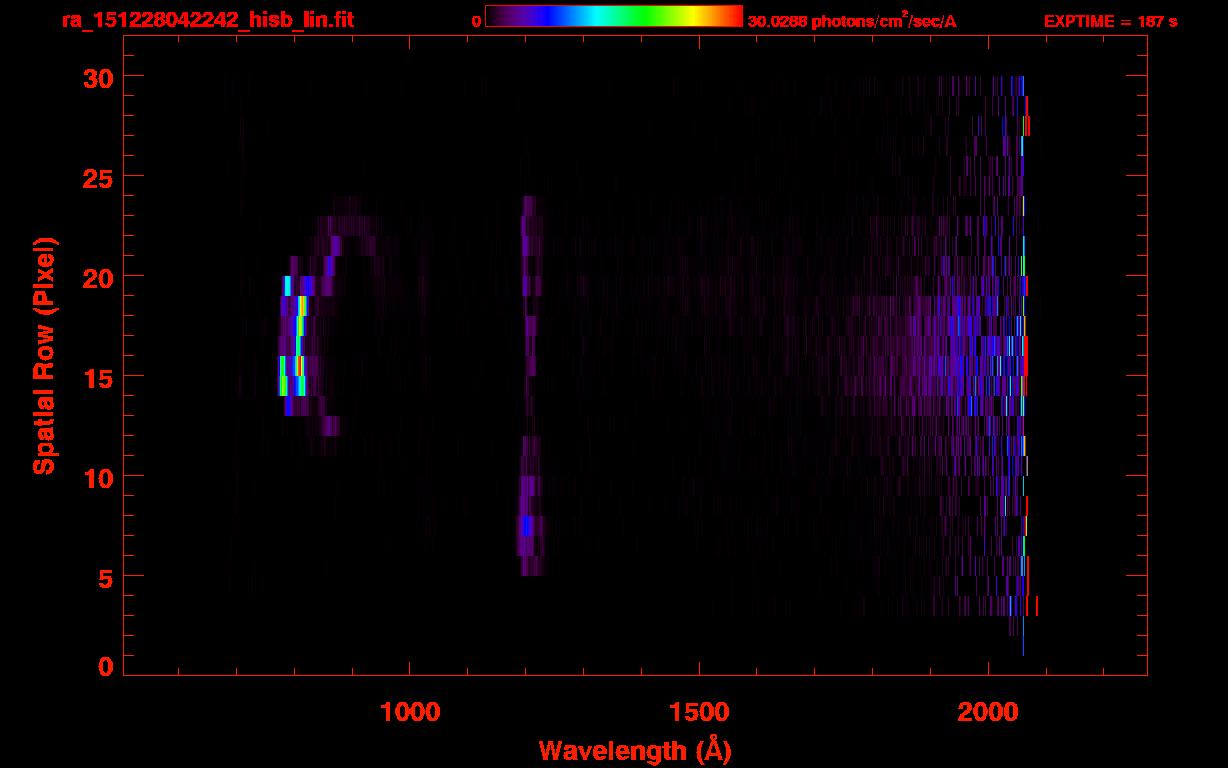The width and height of the screenshot is (1228, 768).
Task: Click the EXPTIME = 187 s text
Action: [x=1110, y=21]
